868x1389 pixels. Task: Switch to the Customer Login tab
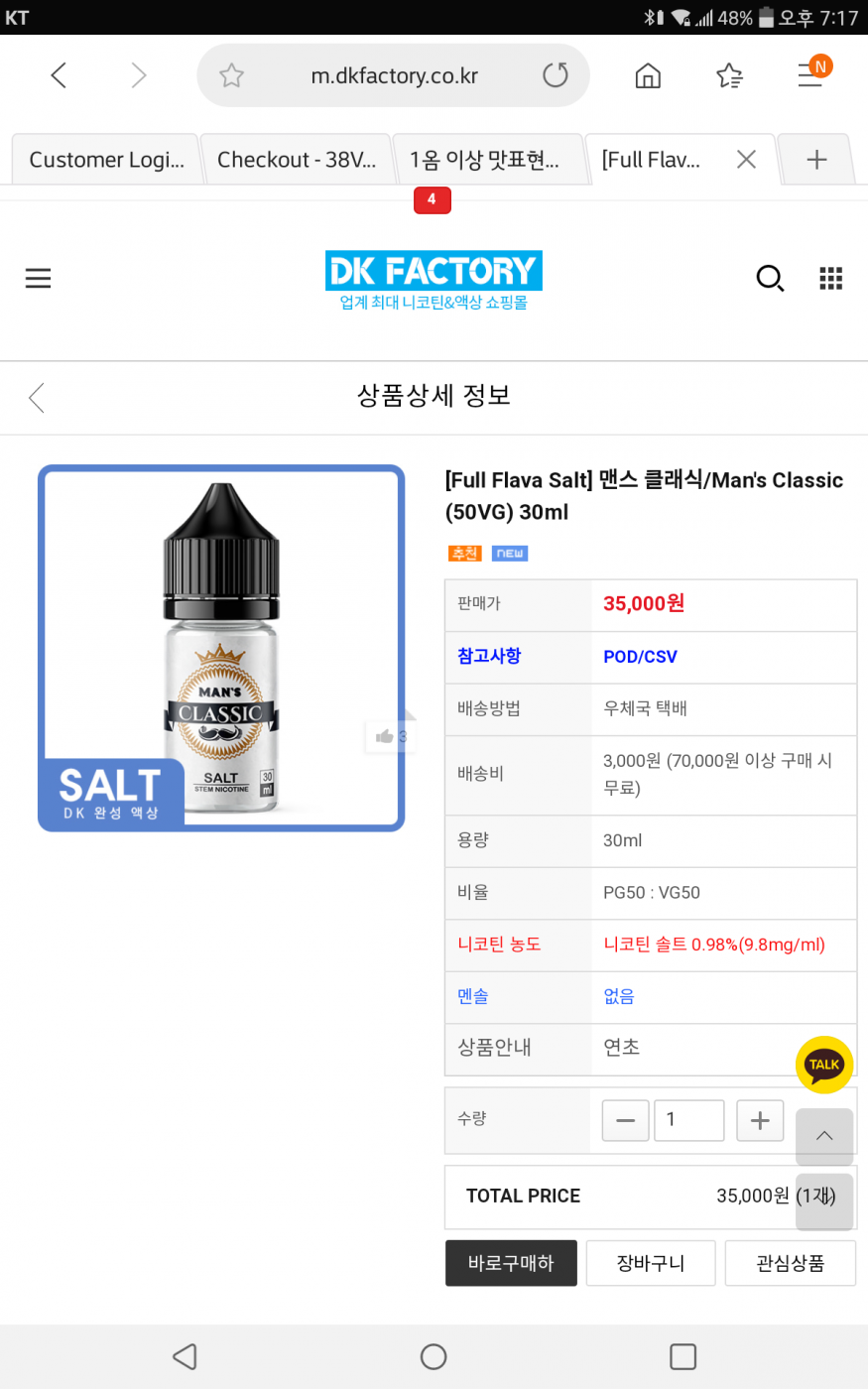[x=106, y=160]
